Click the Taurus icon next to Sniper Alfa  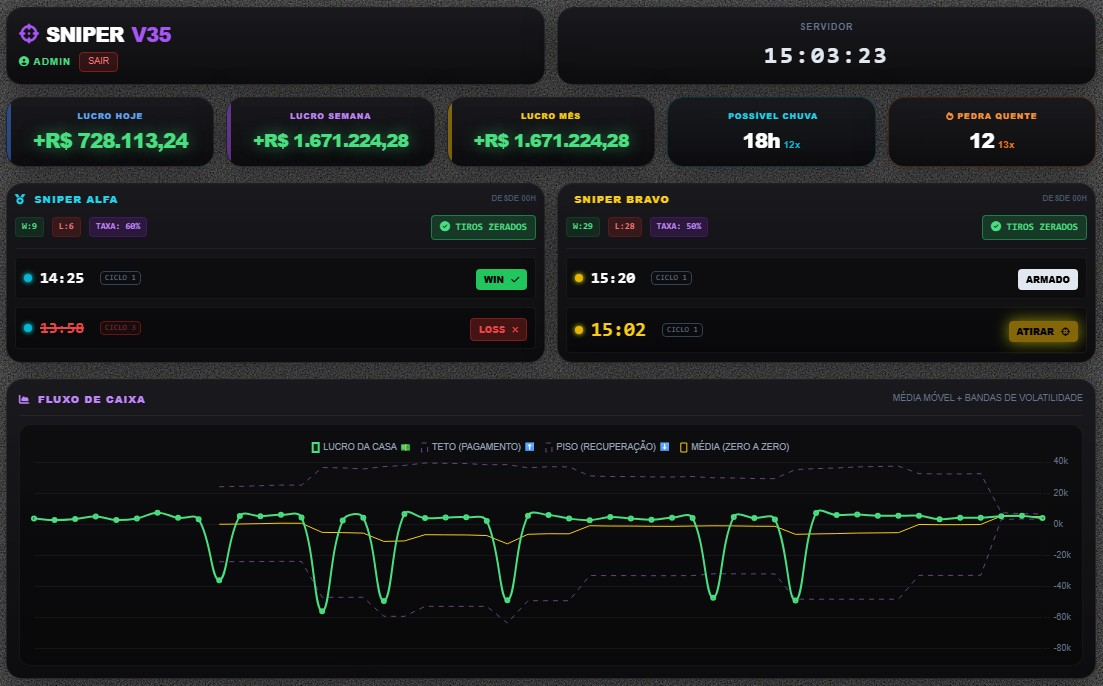coord(20,199)
